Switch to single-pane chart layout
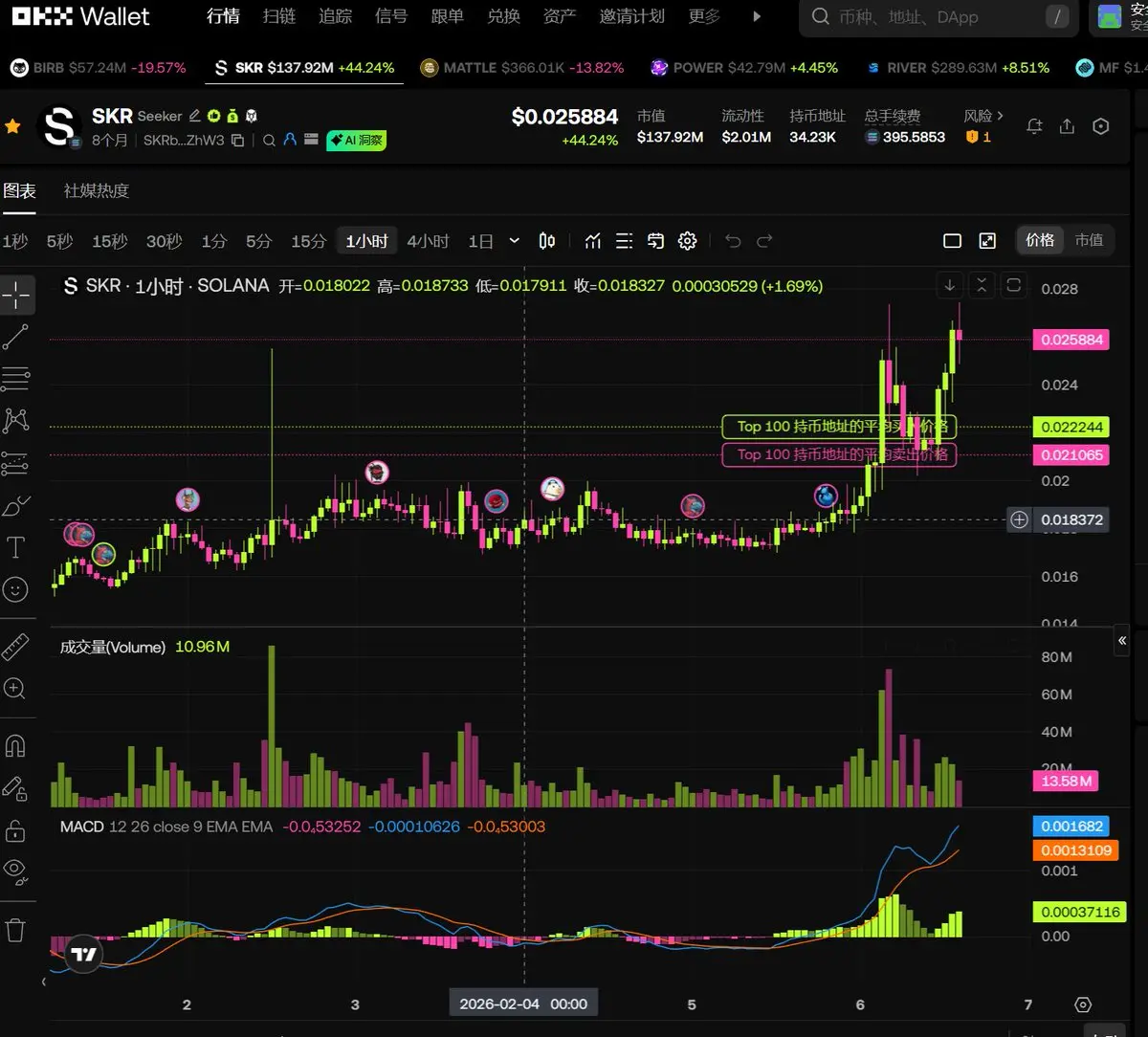Screen dimensions: 1148x1037 pos(952,241)
